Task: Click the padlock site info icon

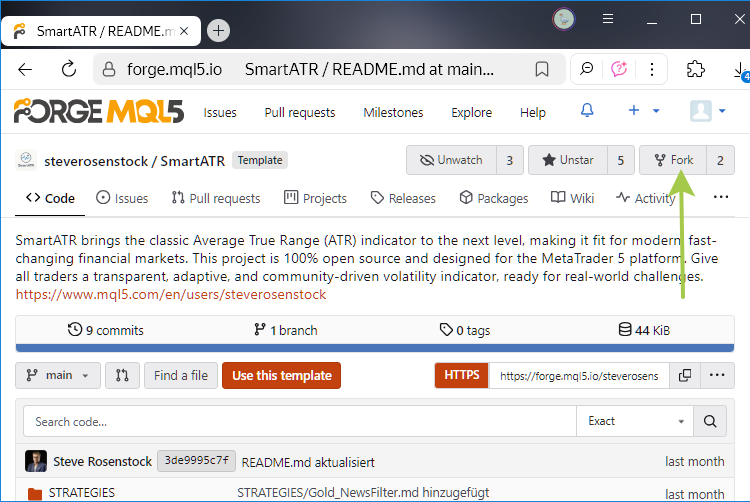Action: pos(109,69)
